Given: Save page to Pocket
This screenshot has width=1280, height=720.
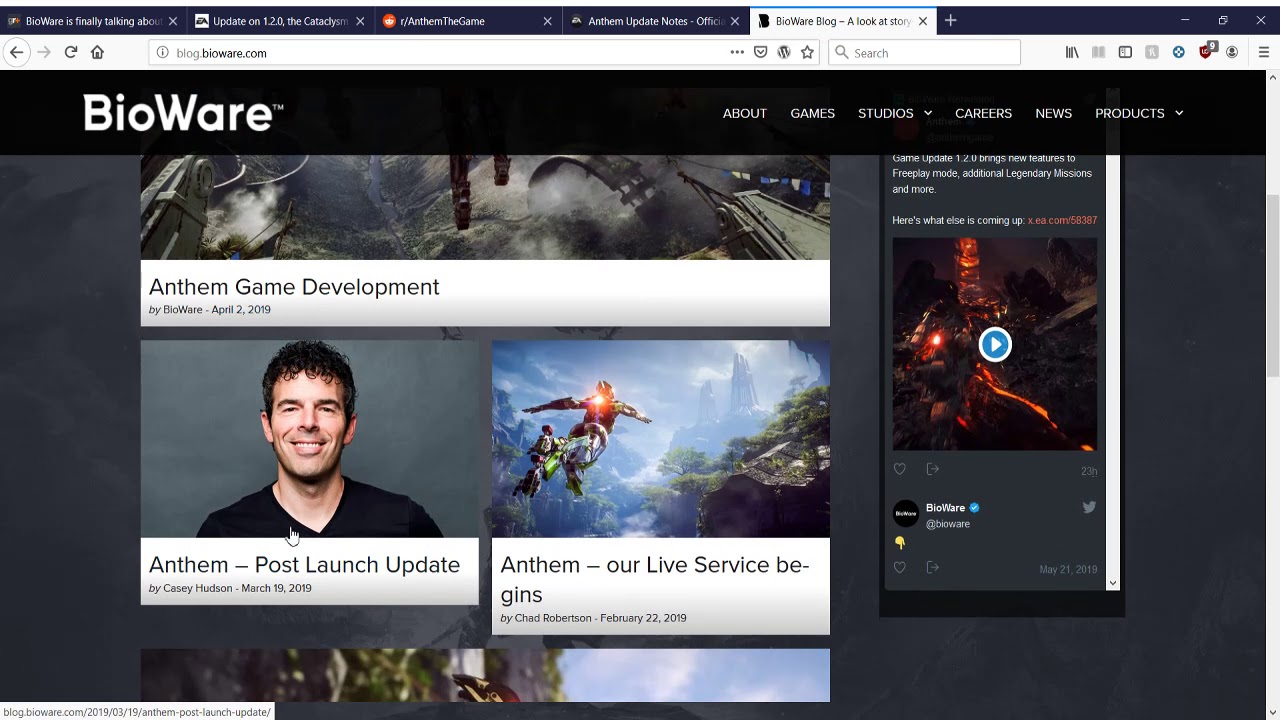Looking at the screenshot, I should (x=760, y=52).
